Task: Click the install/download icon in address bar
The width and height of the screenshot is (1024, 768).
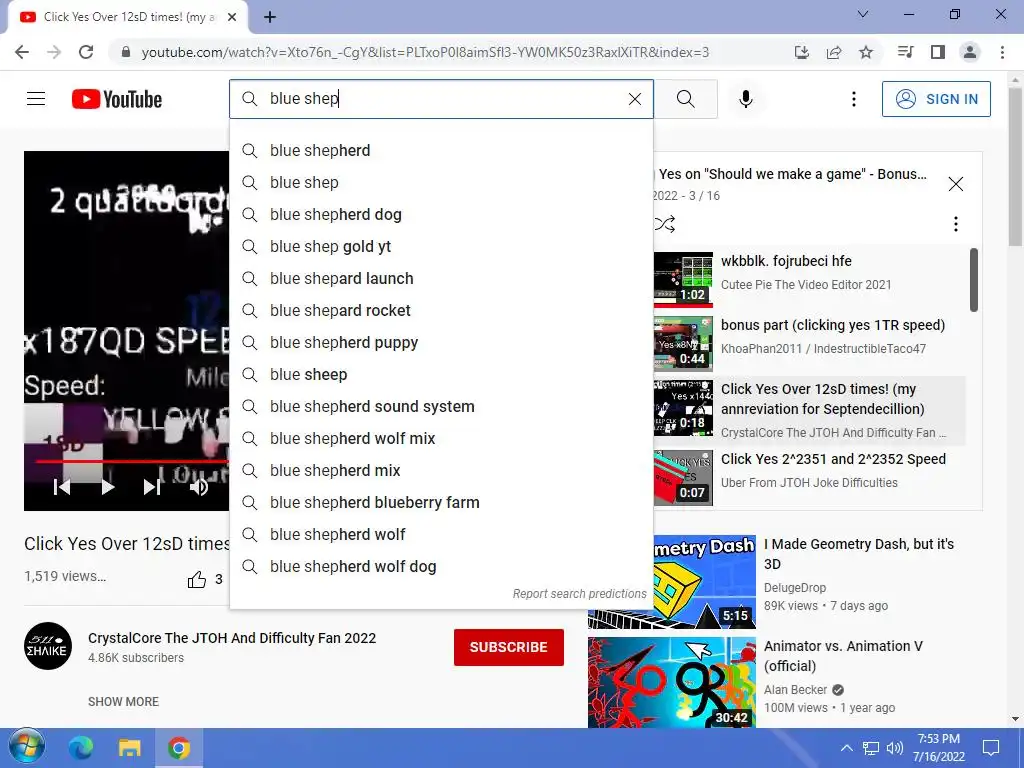Action: (802, 52)
